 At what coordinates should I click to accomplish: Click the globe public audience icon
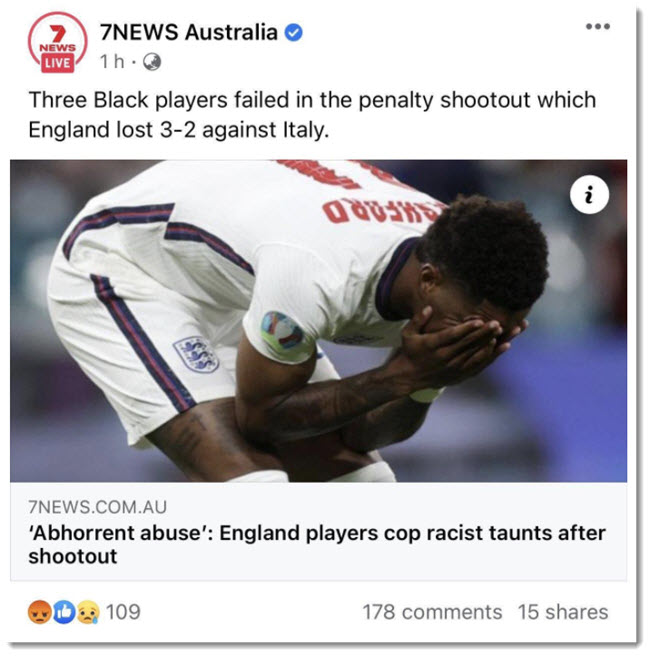pos(152,62)
